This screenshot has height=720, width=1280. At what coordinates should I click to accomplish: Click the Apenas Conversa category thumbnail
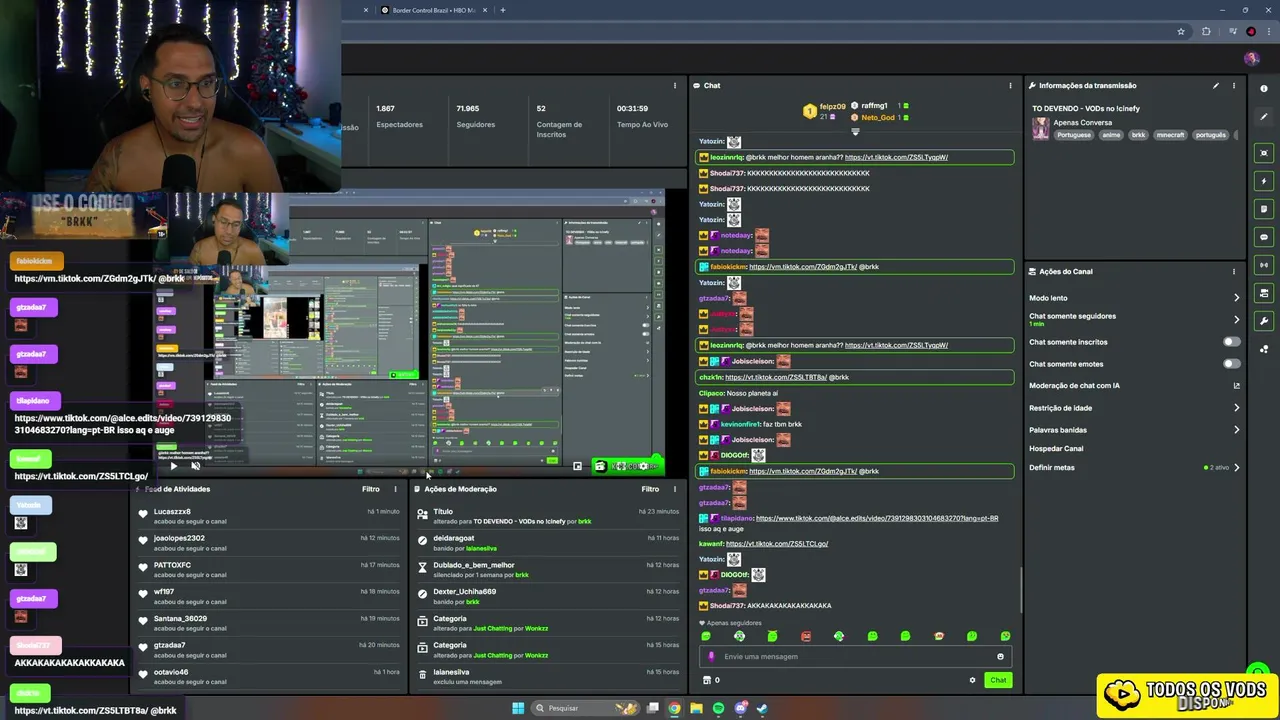1041,129
